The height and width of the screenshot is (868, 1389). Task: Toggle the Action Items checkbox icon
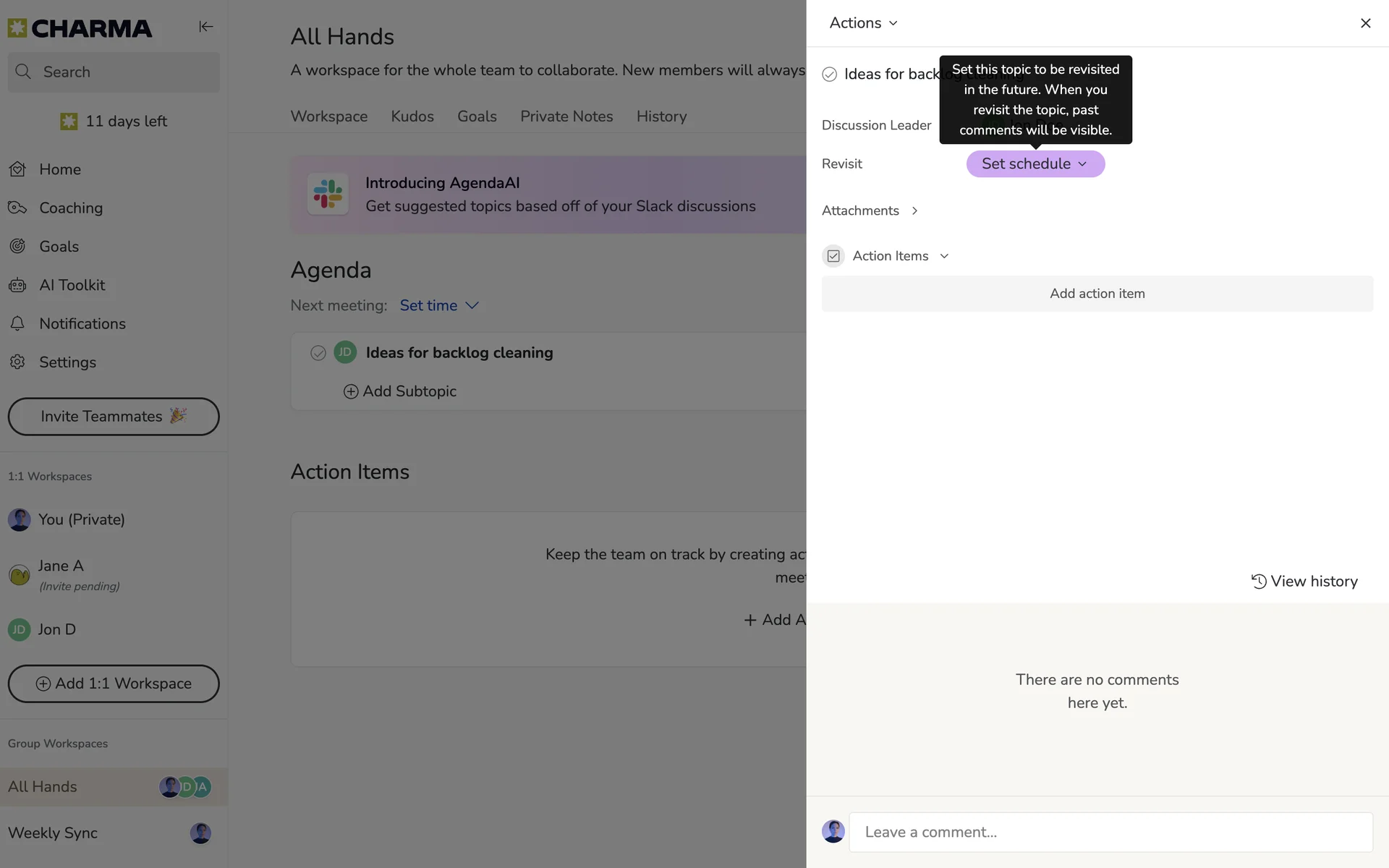(833, 256)
